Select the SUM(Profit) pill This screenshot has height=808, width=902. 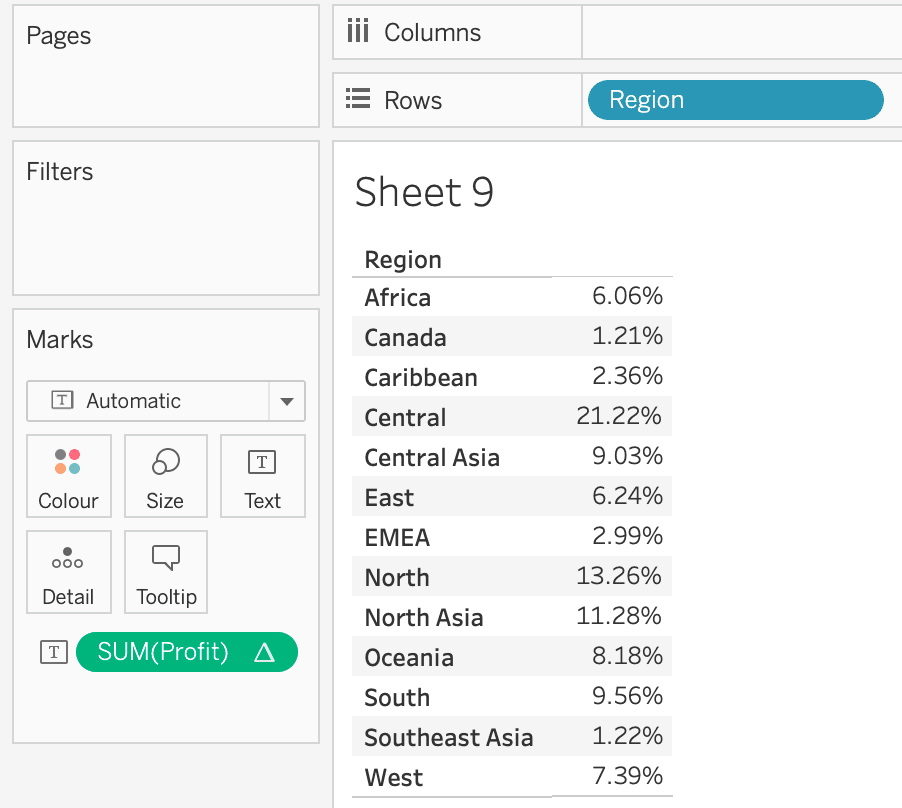[x=186, y=652]
